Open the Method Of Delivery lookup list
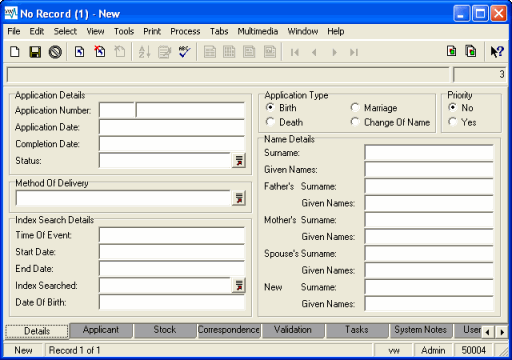This screenshot has width=512, height=360. pos(239,198)
